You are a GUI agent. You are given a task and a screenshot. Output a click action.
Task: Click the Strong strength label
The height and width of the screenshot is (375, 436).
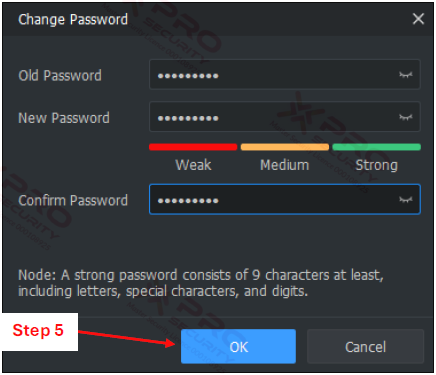click(x=377, y=165)
